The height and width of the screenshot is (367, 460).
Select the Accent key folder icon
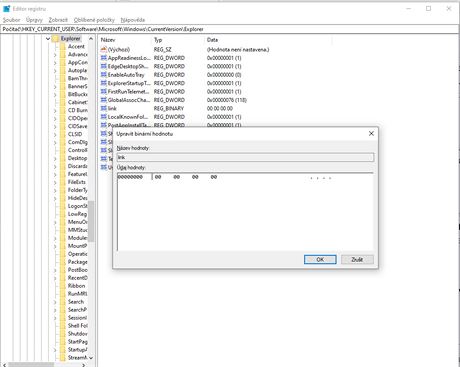tap(63, 47)
